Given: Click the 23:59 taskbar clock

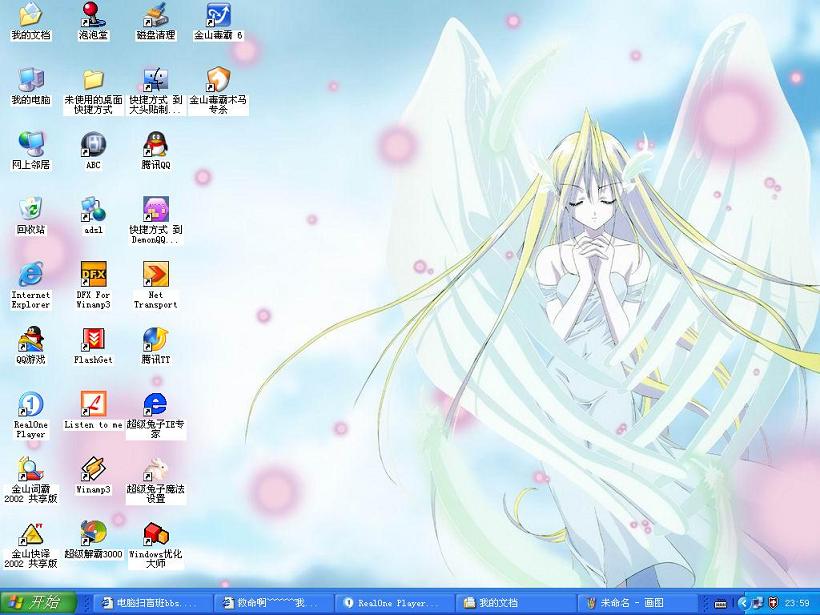Looking at the screenshot, I should (x=798, y=603).
